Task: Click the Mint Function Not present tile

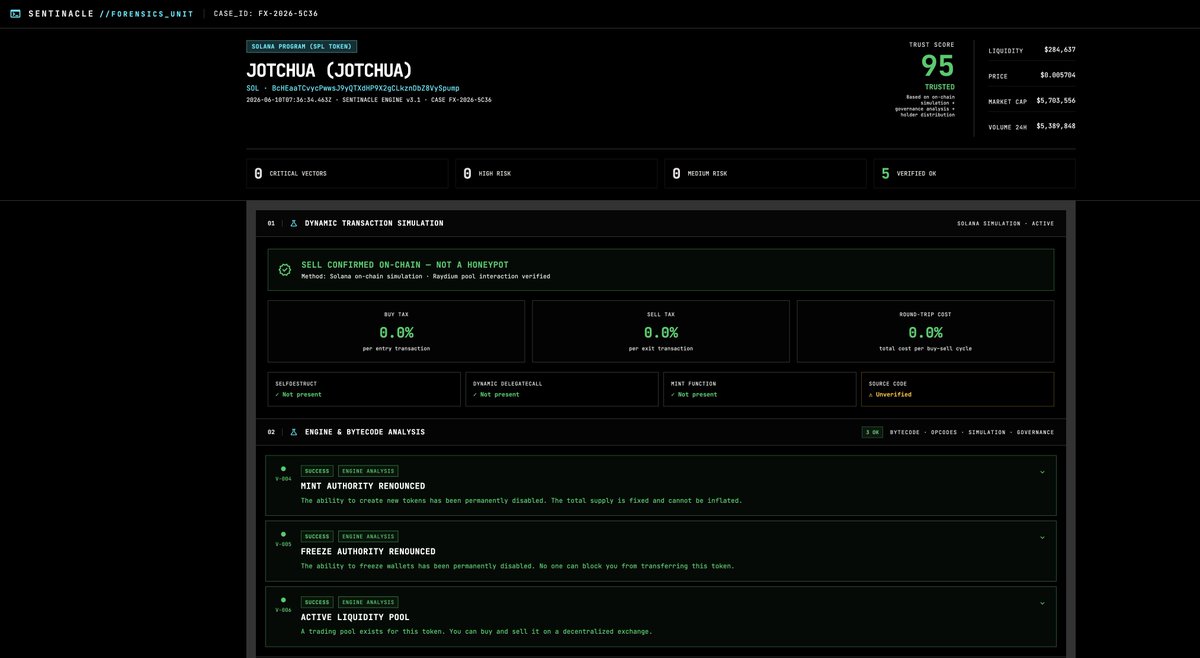Action: [760, 389]
